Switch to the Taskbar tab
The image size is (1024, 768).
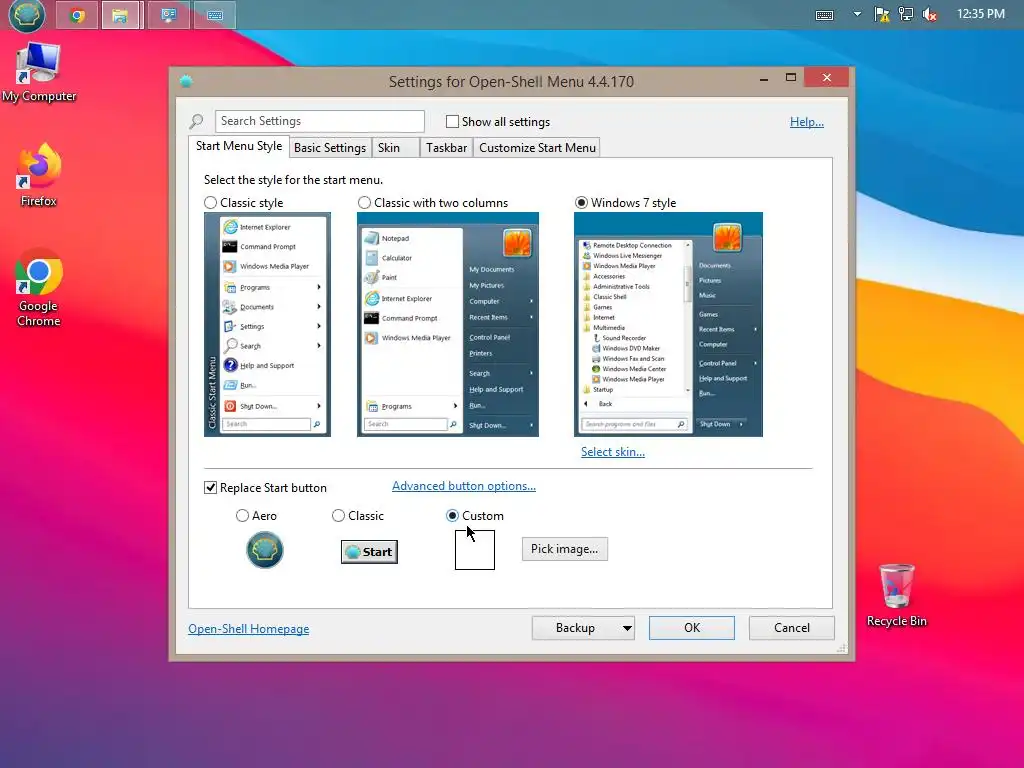coord(447,148)
